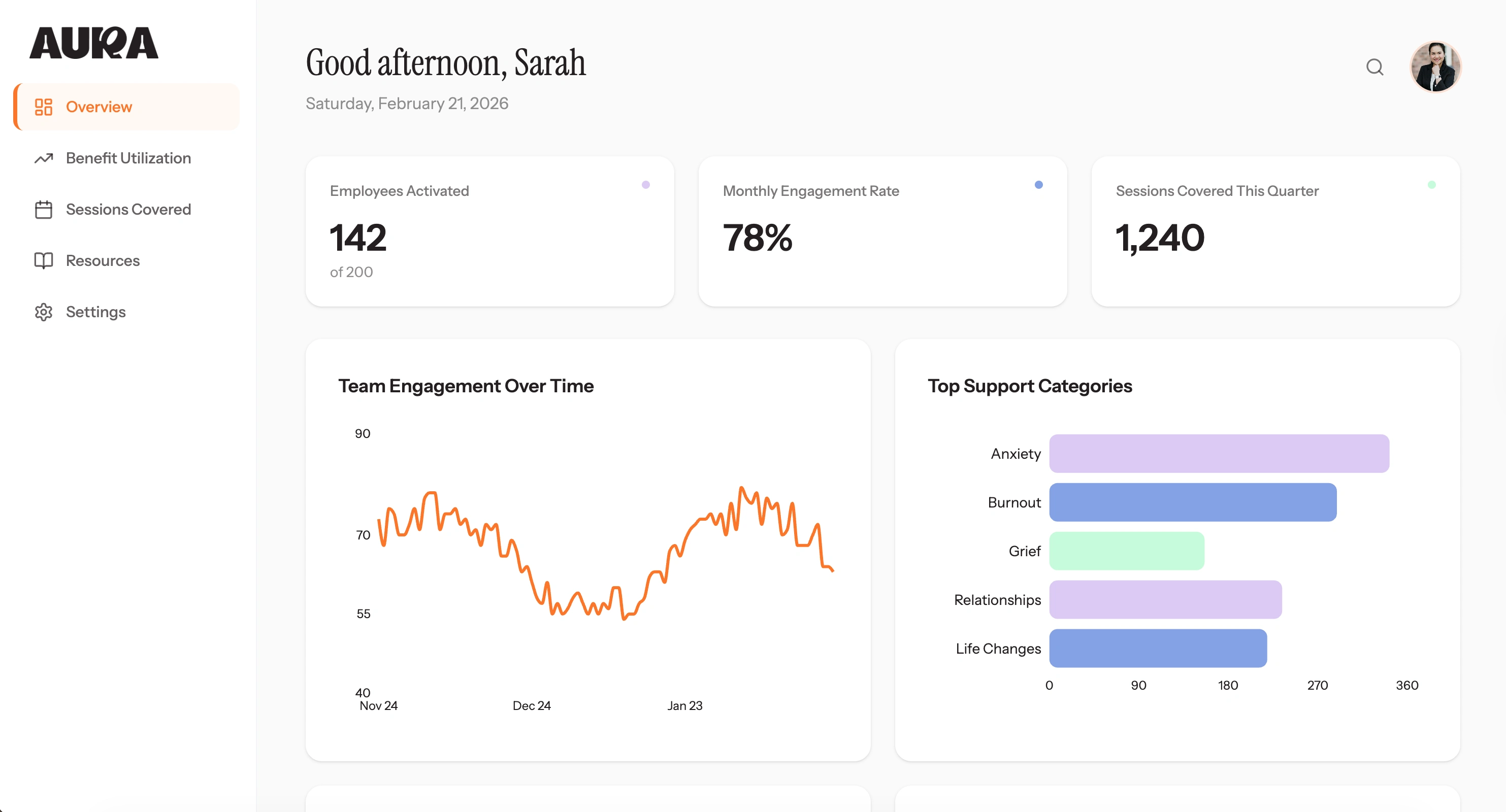Click the Resources book icon

pos(43,260)
